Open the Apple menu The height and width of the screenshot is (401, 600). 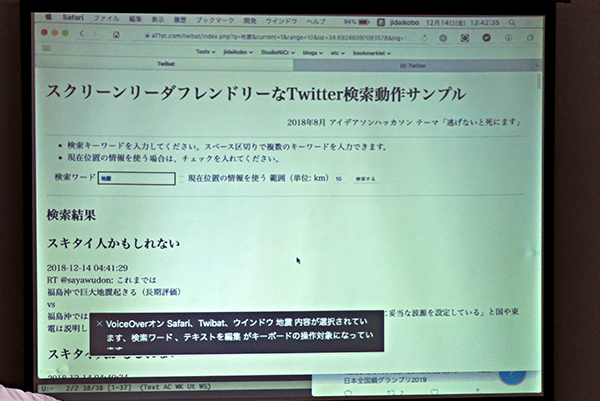click(49, 17)
